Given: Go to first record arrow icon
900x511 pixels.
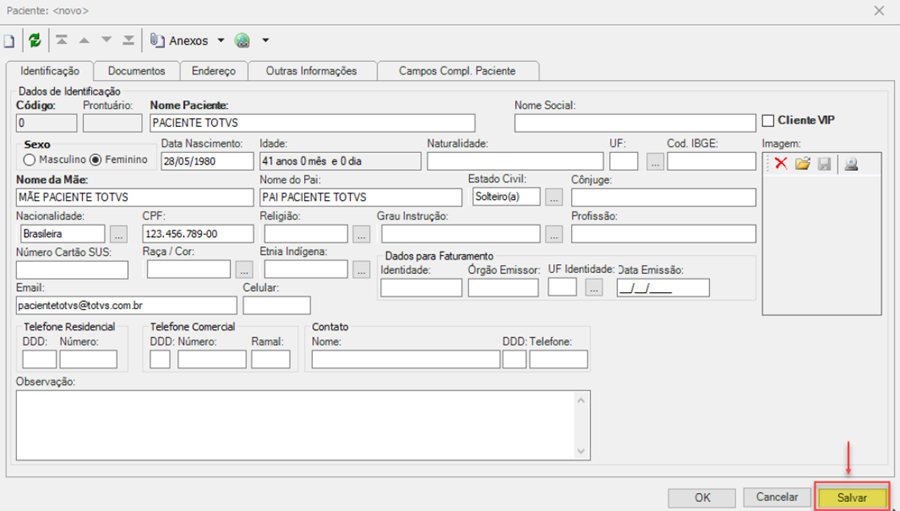Looking at the screenshot, I should click(x=61, y=40).
